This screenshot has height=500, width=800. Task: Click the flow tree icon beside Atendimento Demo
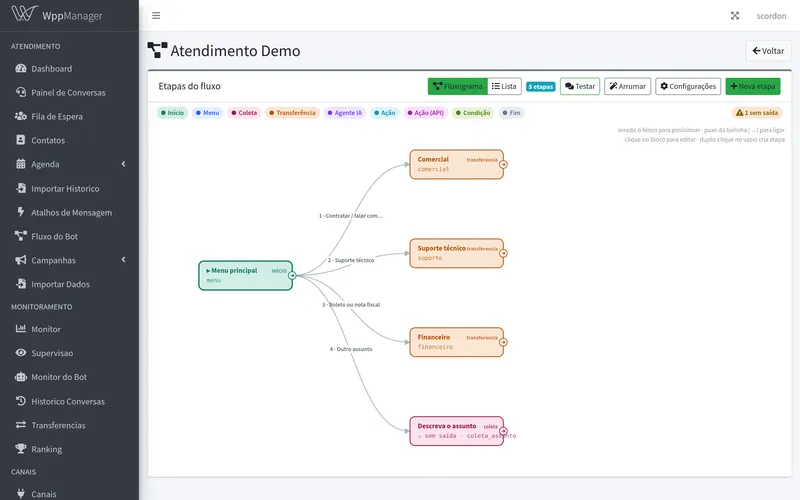157,50
